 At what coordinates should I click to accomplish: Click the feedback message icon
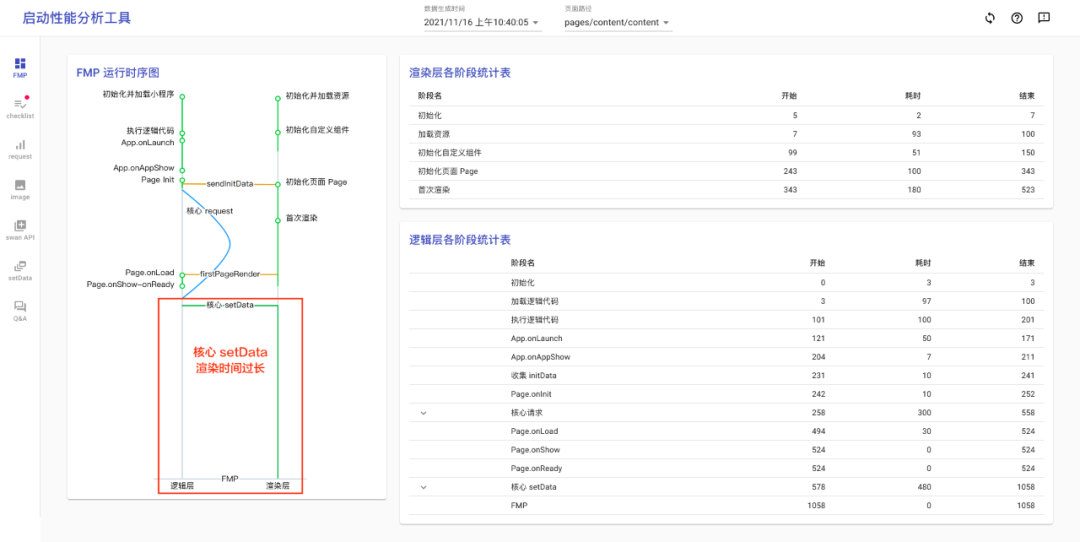click(1043, 19)
